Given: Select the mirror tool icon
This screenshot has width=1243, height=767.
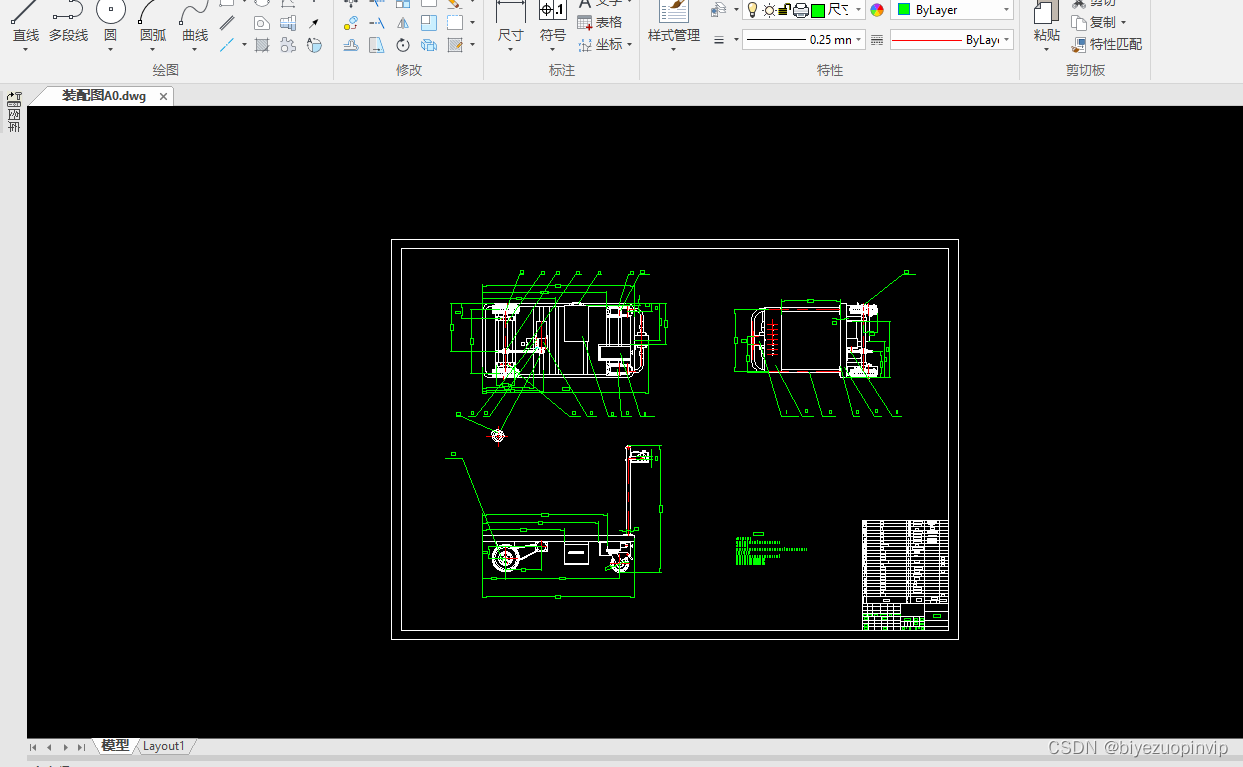Looking at the screenshot, I should [403, 23].
